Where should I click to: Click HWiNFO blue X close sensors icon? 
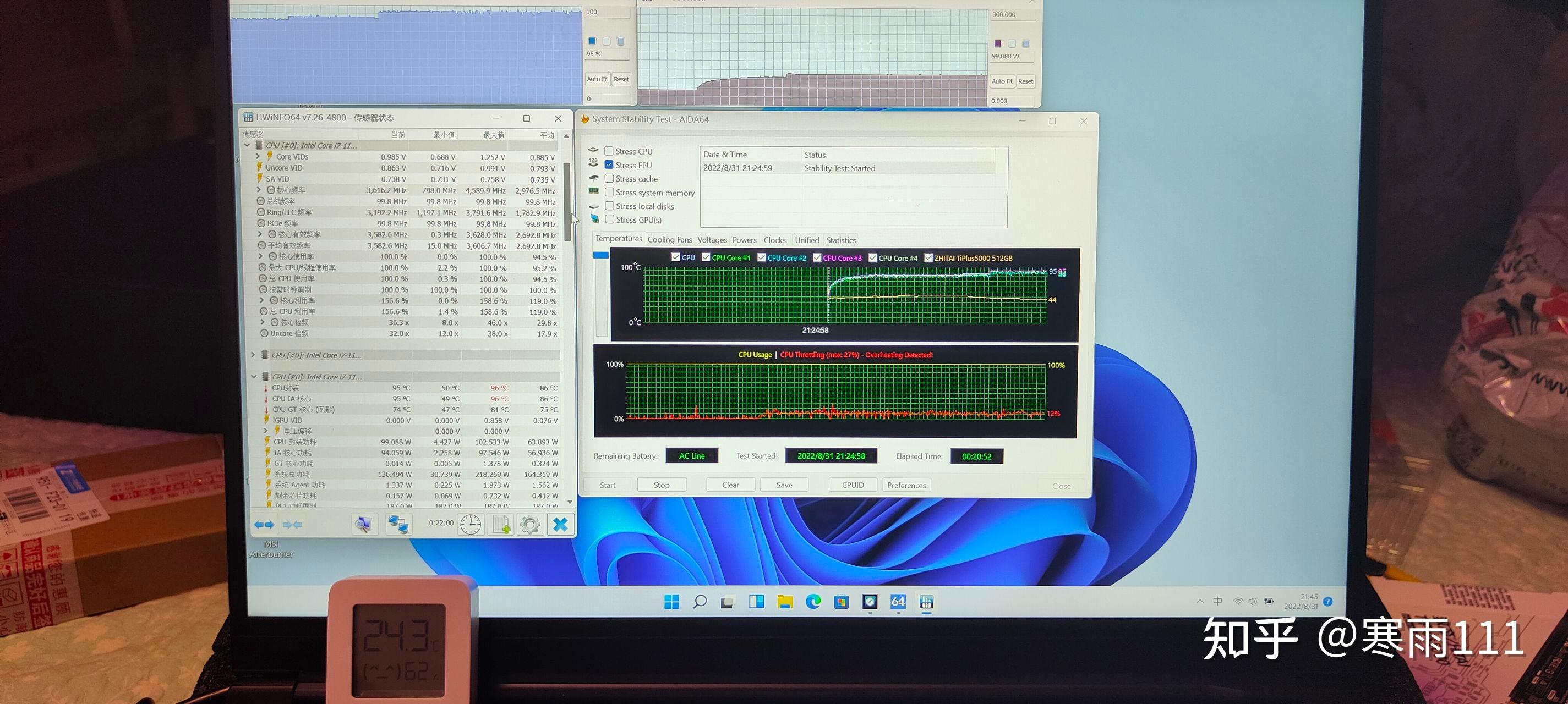point(560,524)
